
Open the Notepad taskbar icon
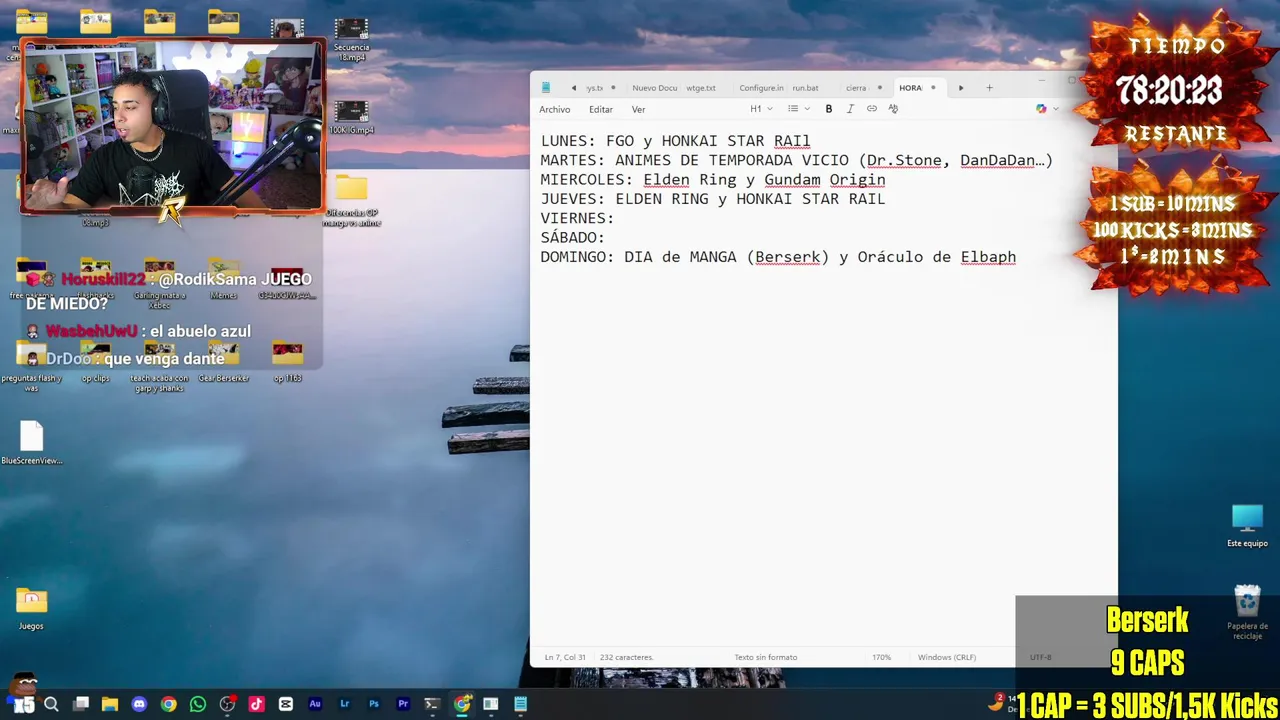coord(520,704)
